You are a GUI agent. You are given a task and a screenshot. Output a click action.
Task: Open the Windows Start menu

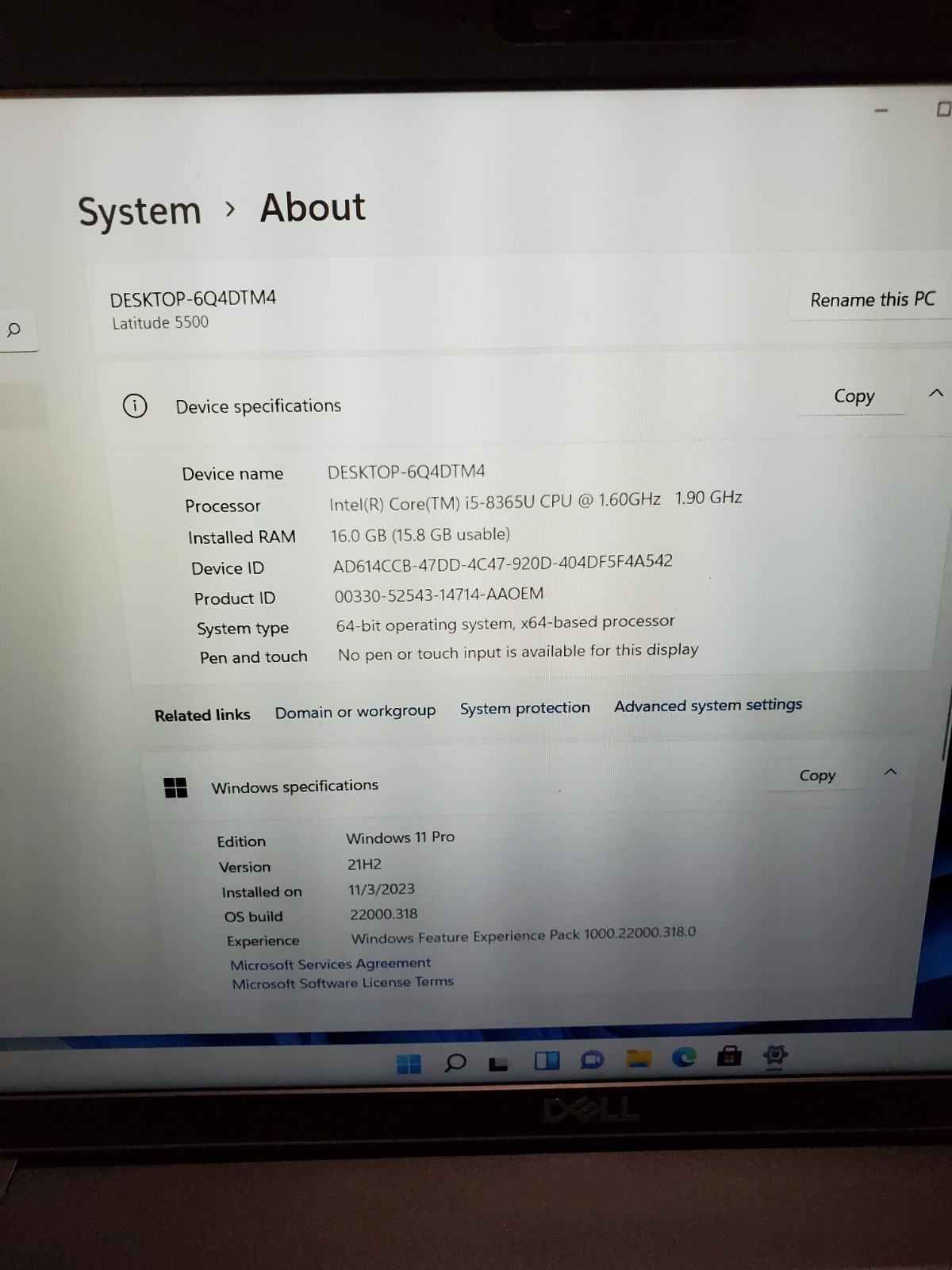(x=409, y=1064)
